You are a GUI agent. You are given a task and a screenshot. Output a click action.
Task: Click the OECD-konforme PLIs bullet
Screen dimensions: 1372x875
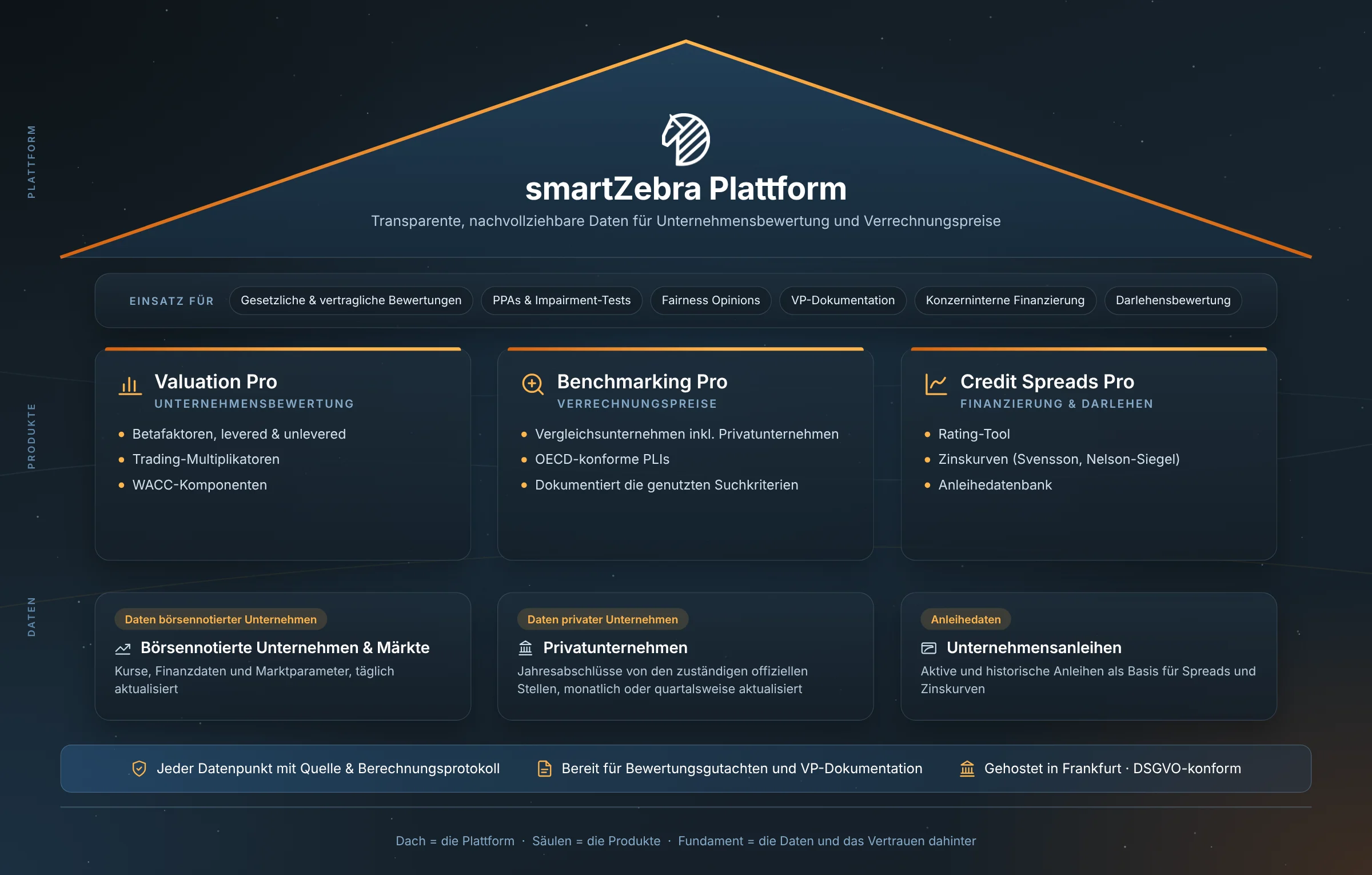tap(602, 459)
